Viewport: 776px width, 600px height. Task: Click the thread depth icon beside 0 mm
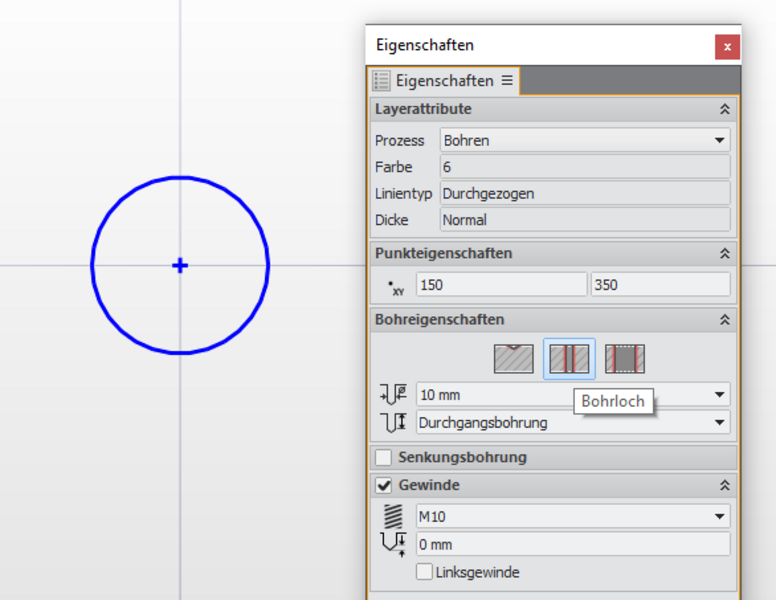393,544
